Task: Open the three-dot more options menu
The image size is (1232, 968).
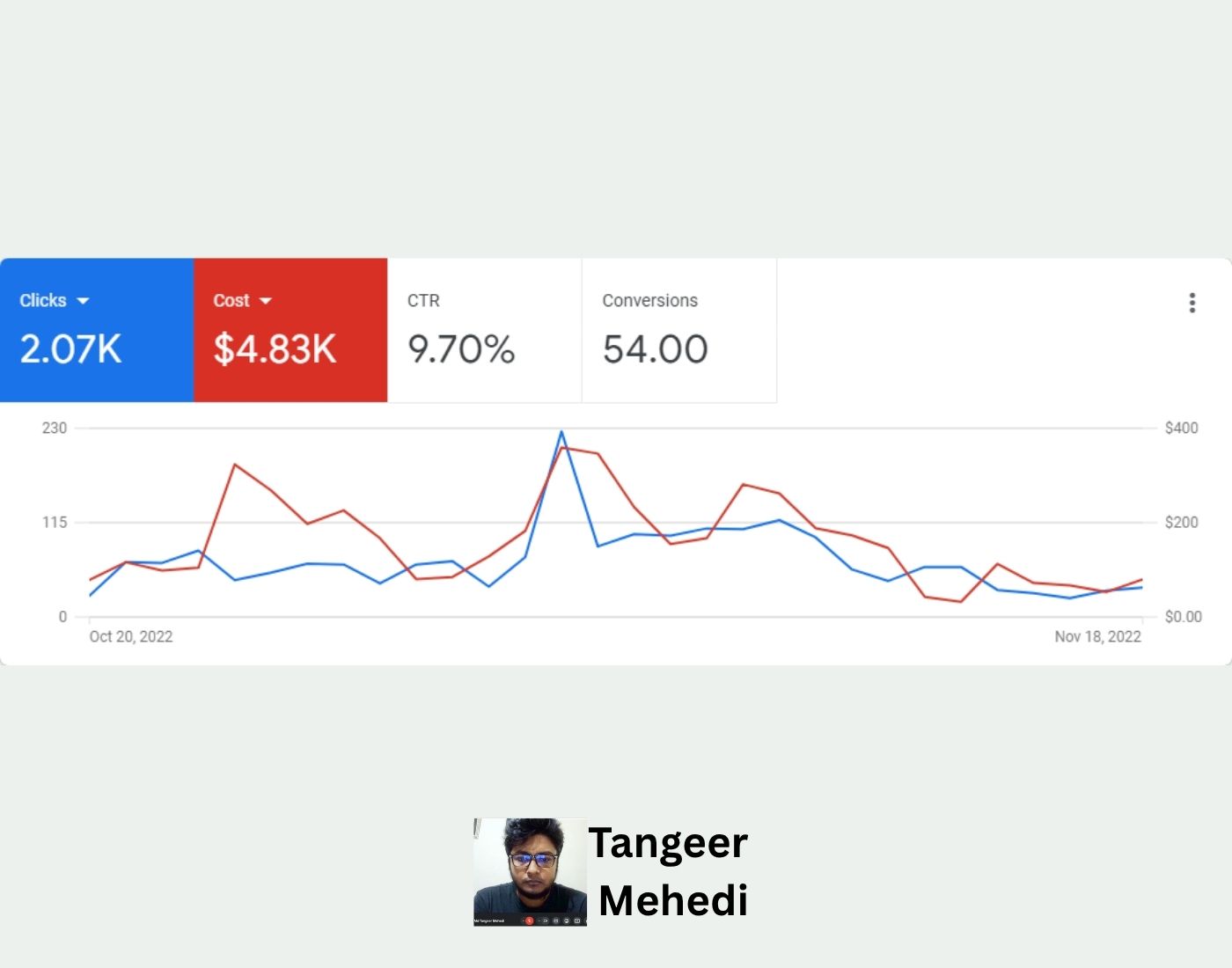Action: 1192,303
